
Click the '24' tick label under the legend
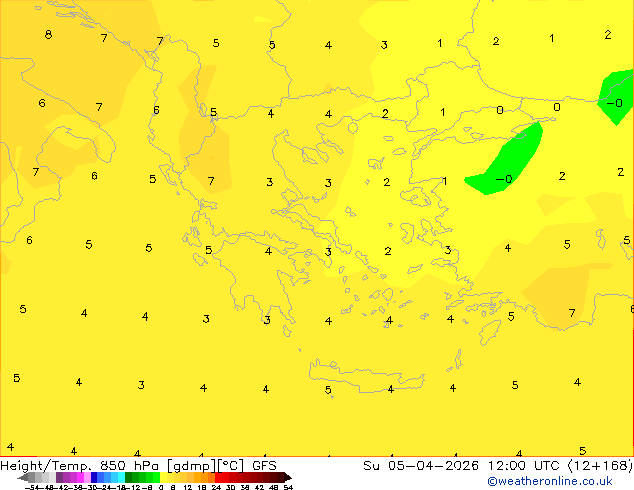[x=216, y=487]
